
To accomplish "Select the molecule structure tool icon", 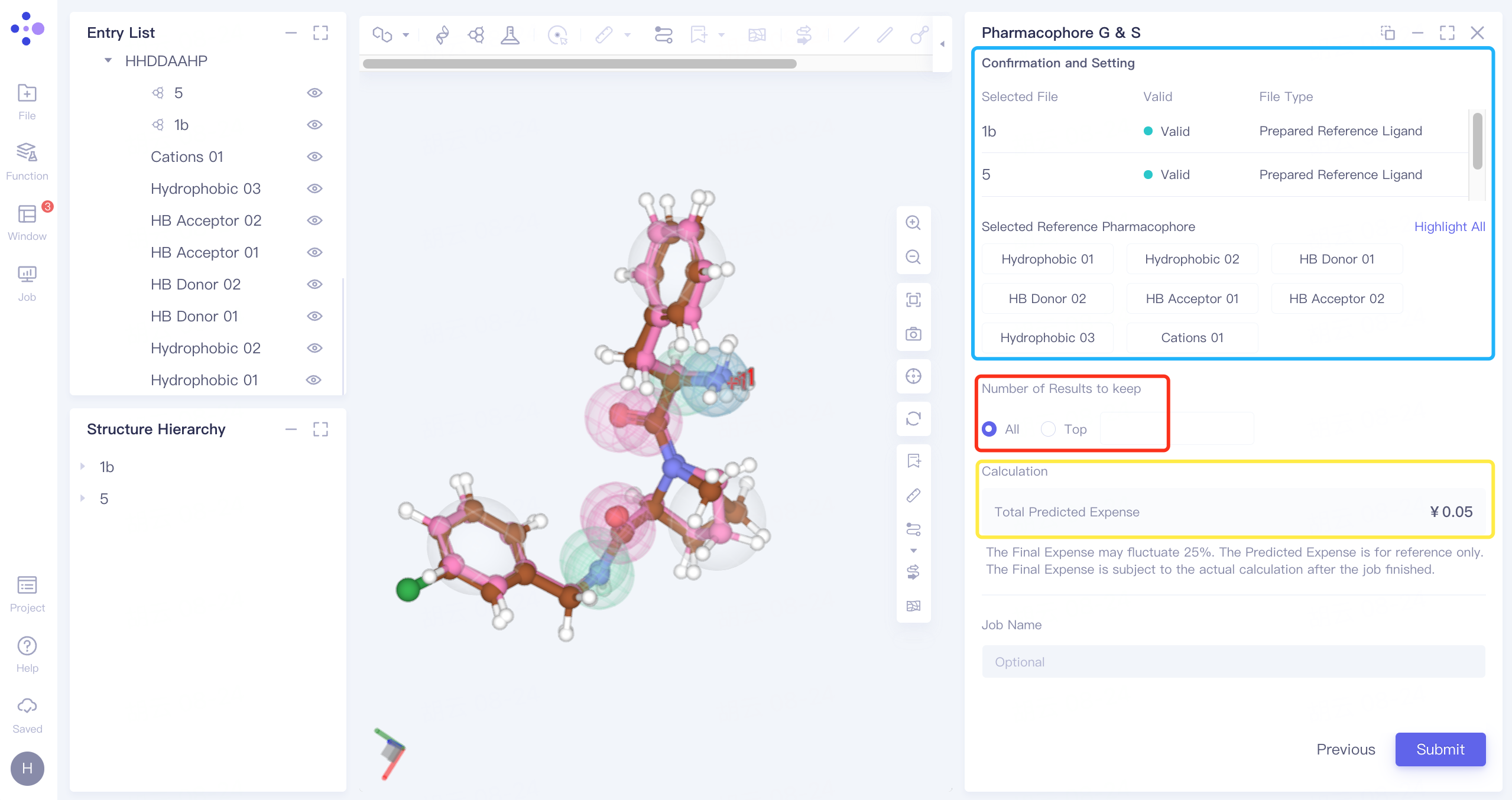I will point(476,35).
